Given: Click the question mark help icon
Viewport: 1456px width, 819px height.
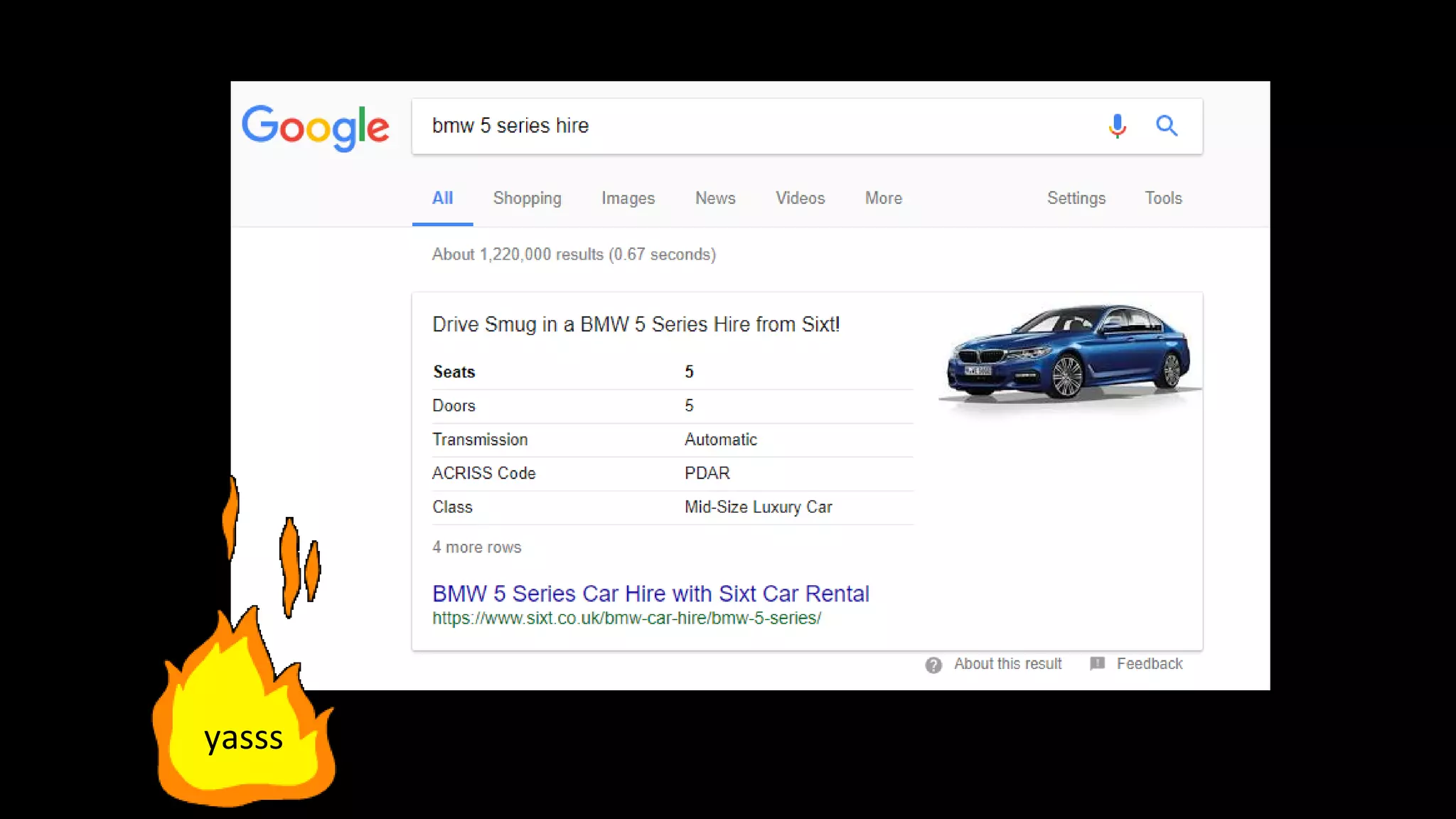Looking at the screenshot, I should (x=933, y=665).
